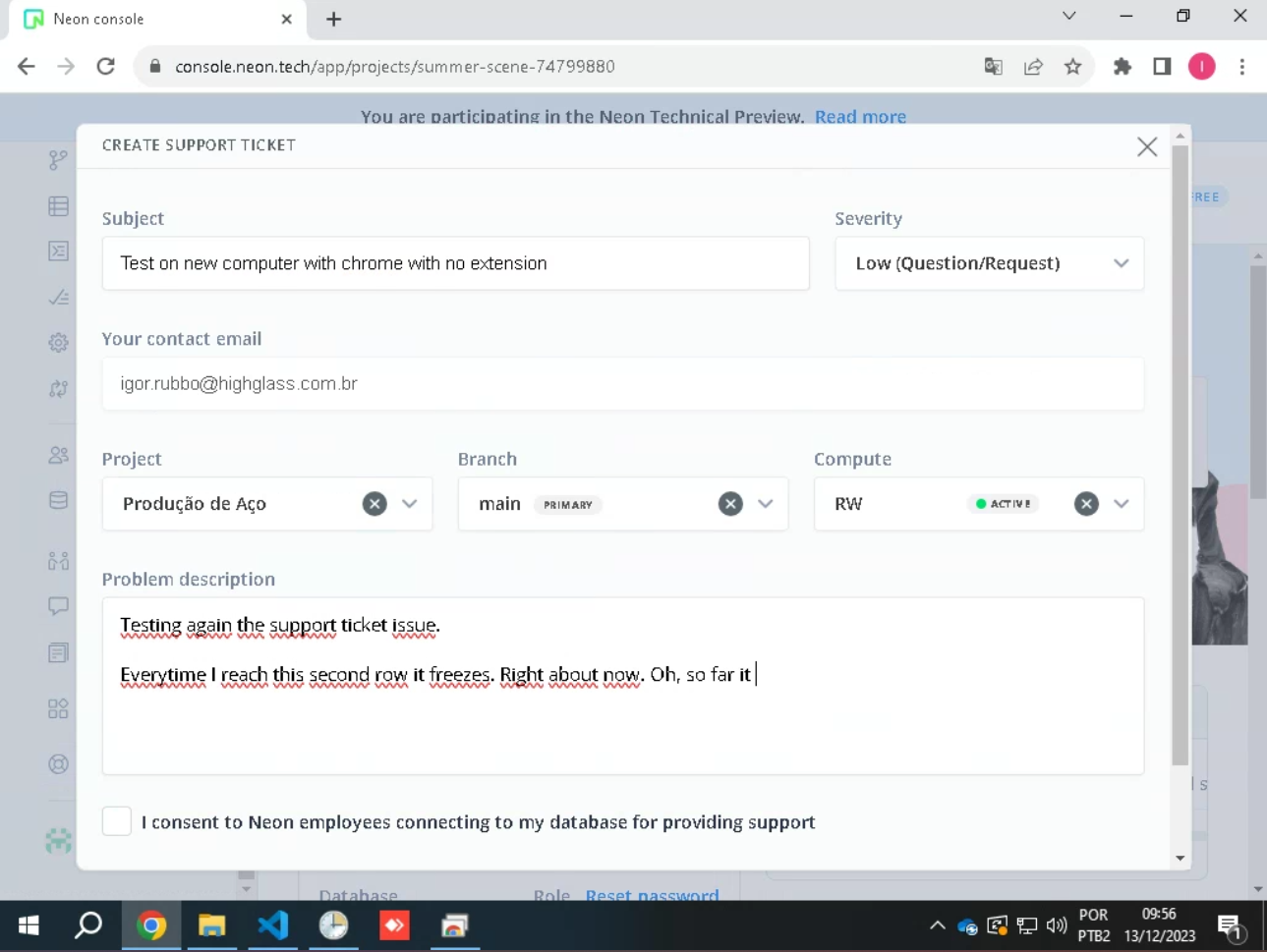Screen dimensions: 1267x952
Task: Expand the Branch dropdown chevron
Action: (x=766, y=504)
